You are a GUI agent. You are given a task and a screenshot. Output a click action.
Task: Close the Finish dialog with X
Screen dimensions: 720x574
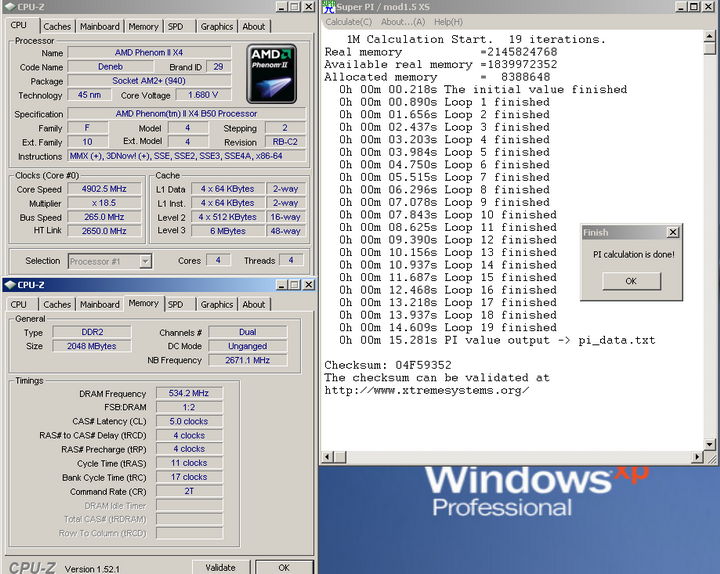pos(673,232)
